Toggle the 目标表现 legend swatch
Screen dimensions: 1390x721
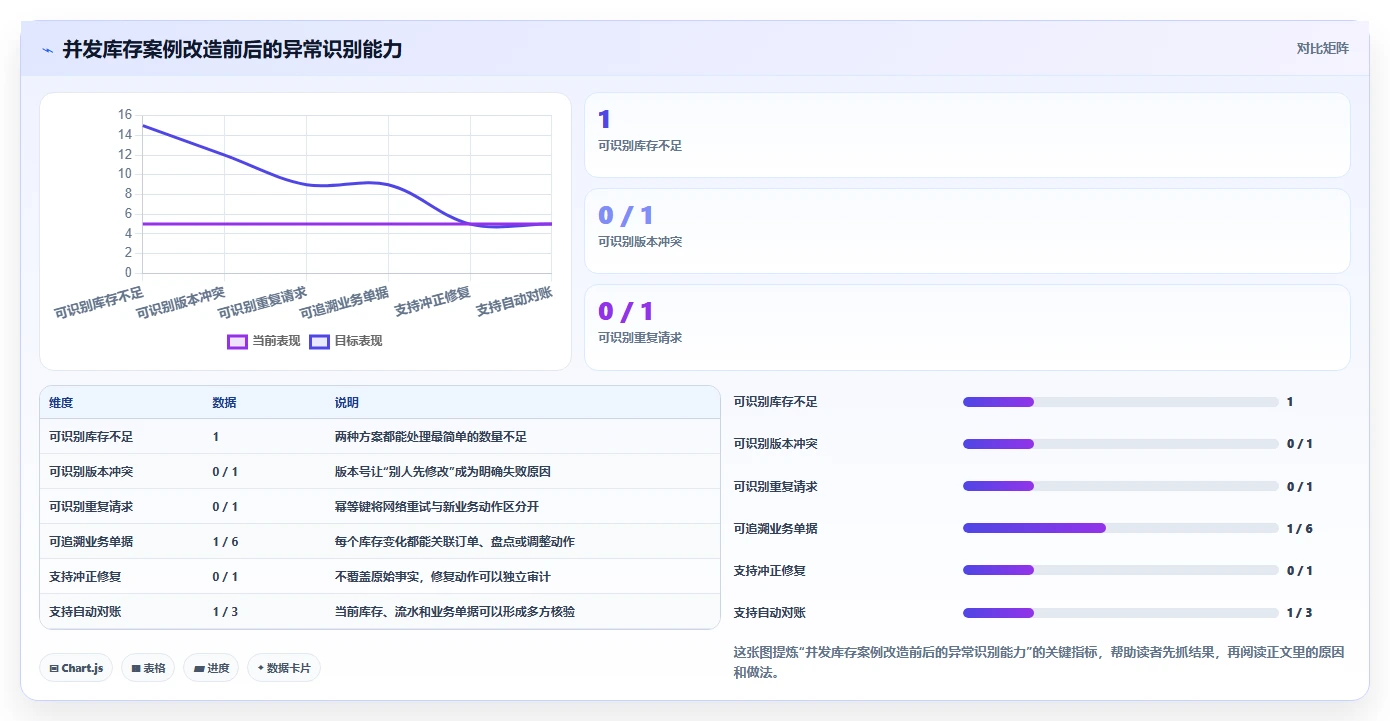pyautogui.click(x=319, y=341)
